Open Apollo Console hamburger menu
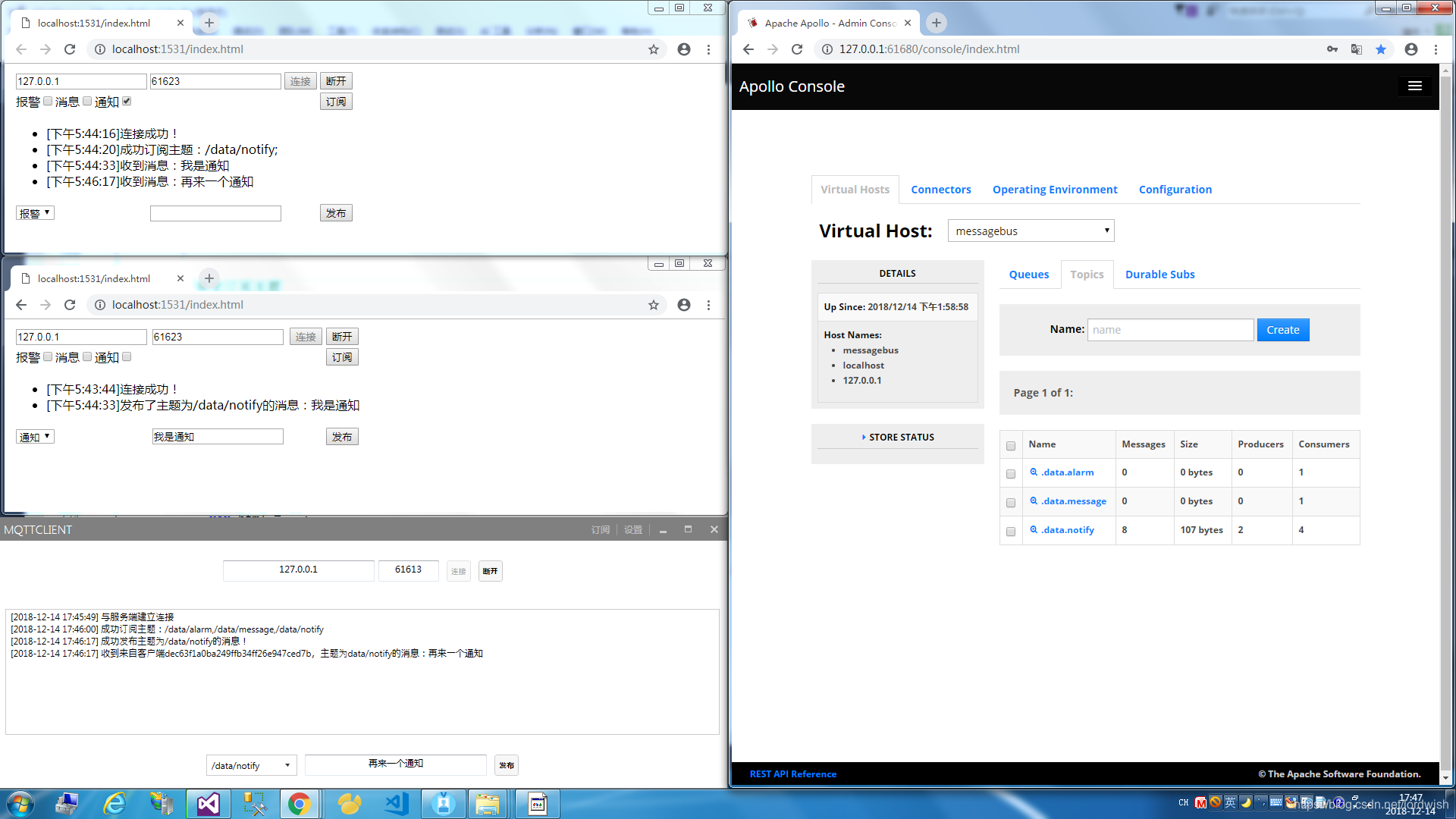The height and width of the screenshot is (819, 1456). click(x=1414, y=86)
